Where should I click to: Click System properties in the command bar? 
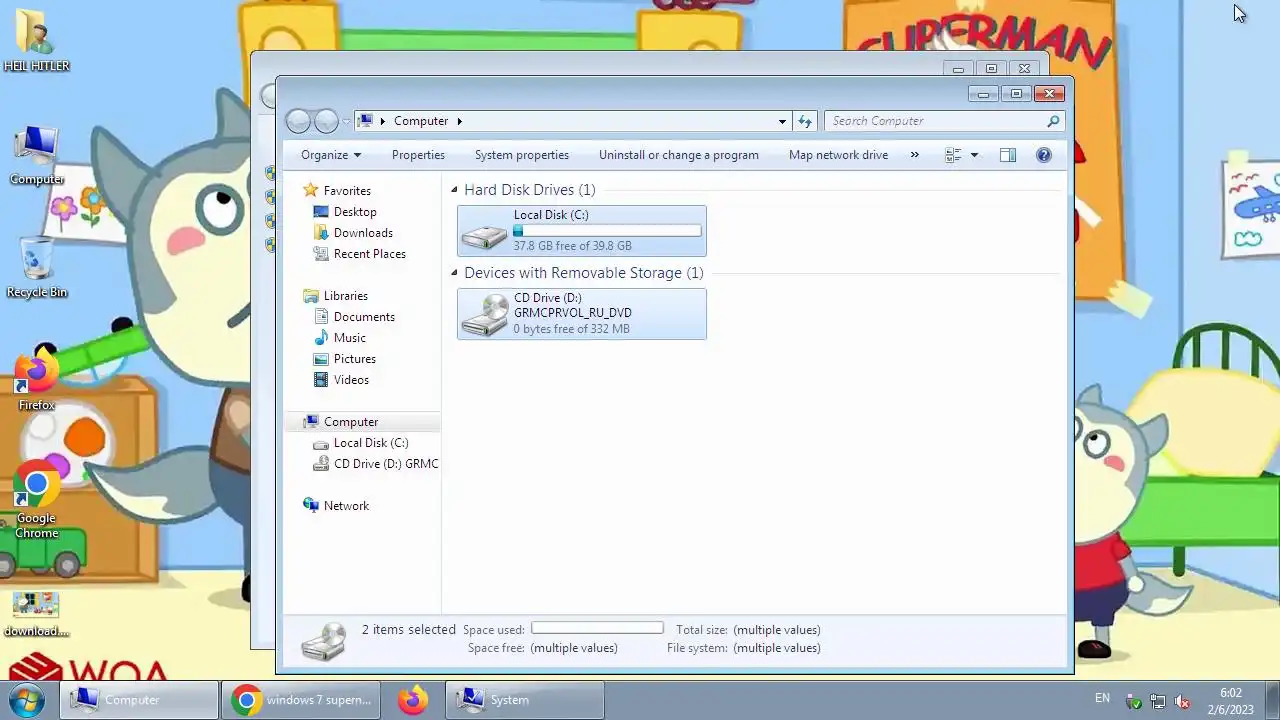pyautogui.click(x=522, y=155)
